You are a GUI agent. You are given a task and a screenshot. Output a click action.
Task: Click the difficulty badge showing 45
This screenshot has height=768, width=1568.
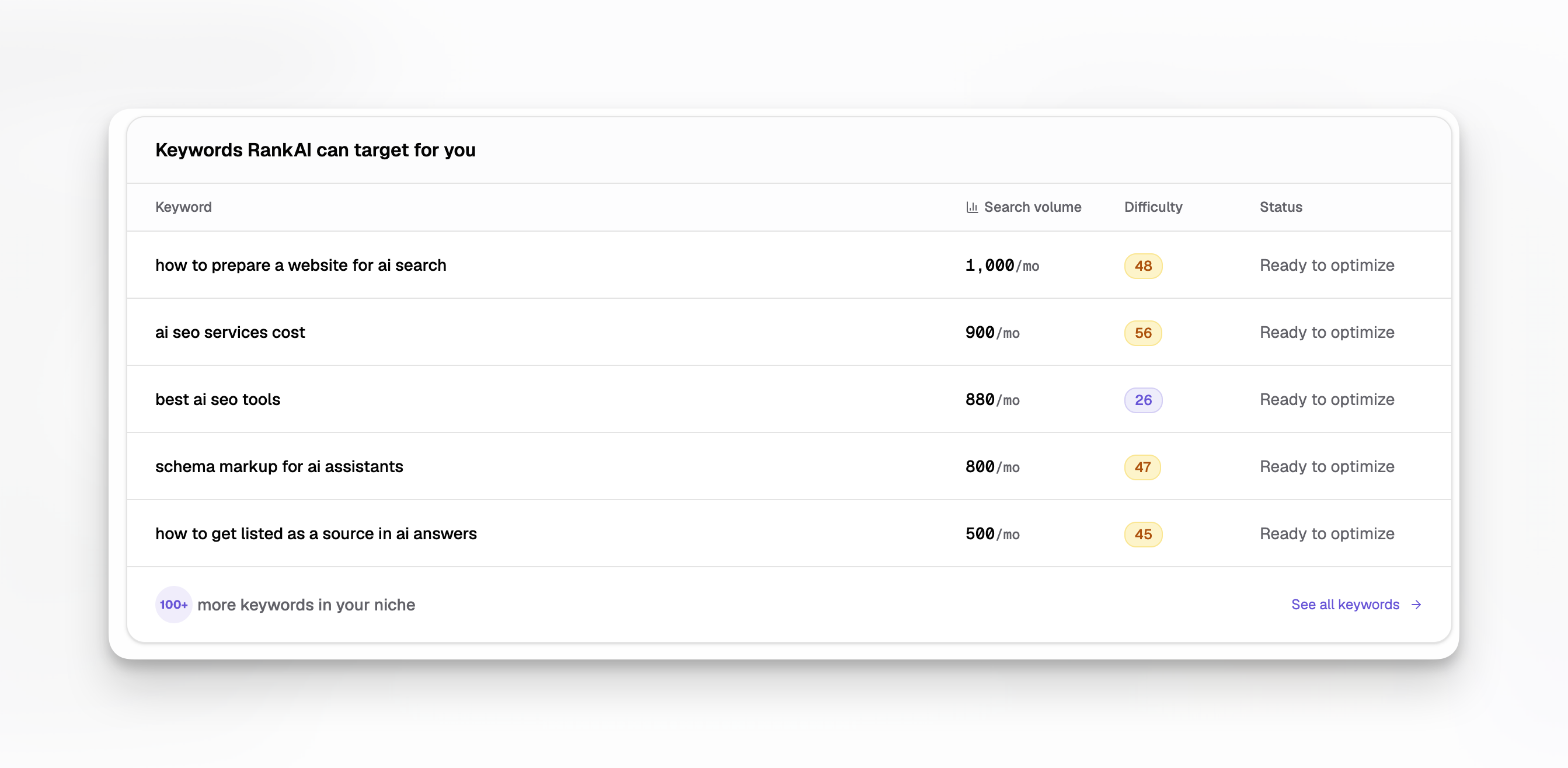[x=1143, y=535]
